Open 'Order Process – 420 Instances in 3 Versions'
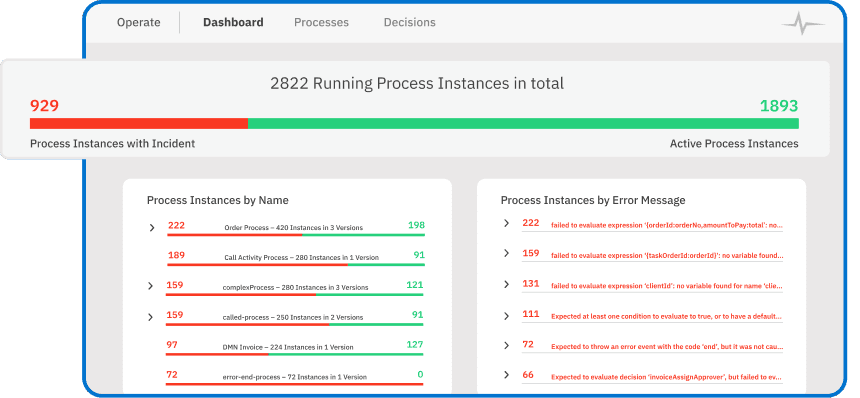The height and width of the screenshot is (398, 860). pos(293,228)
